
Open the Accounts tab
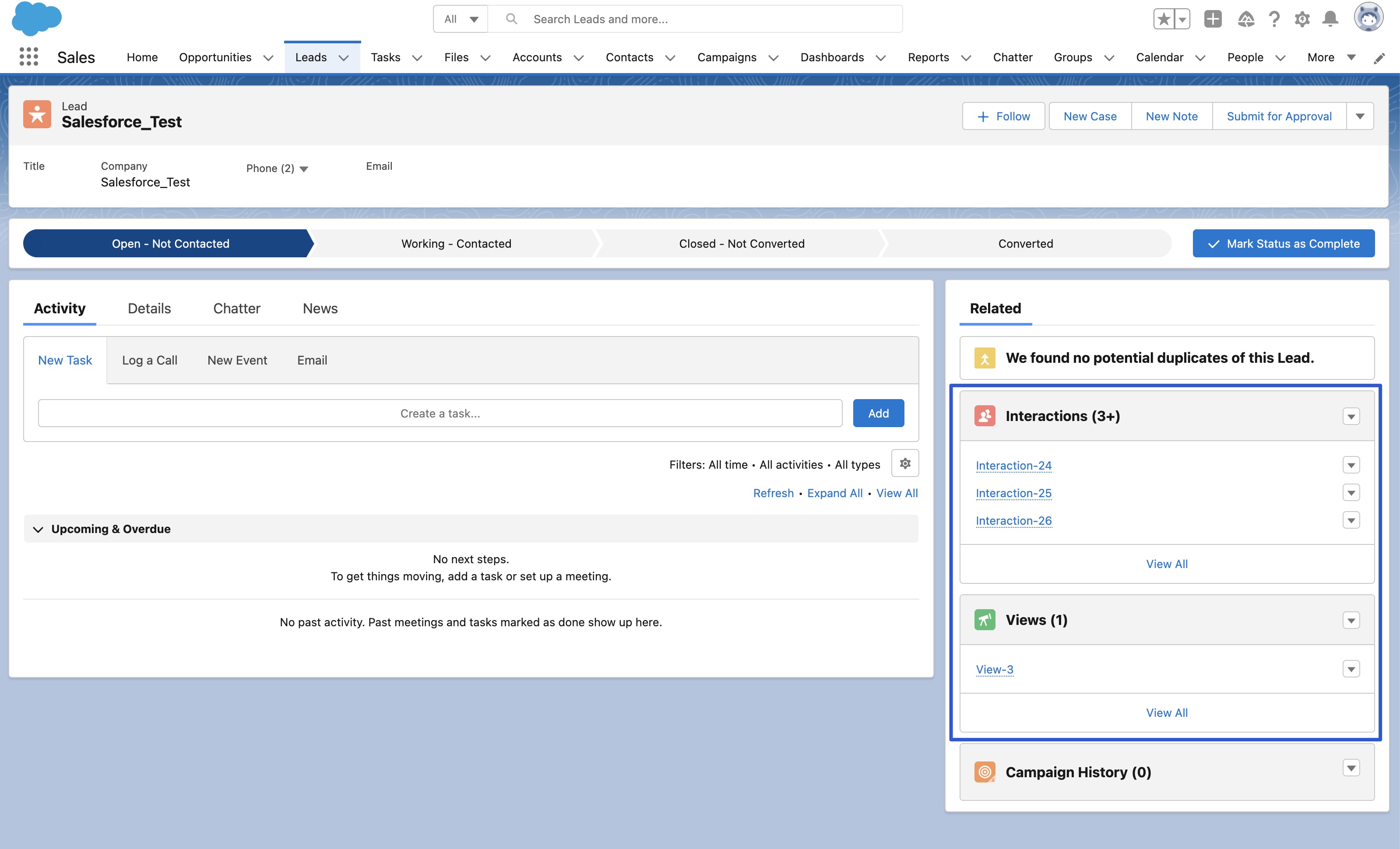tap(537, 57)
